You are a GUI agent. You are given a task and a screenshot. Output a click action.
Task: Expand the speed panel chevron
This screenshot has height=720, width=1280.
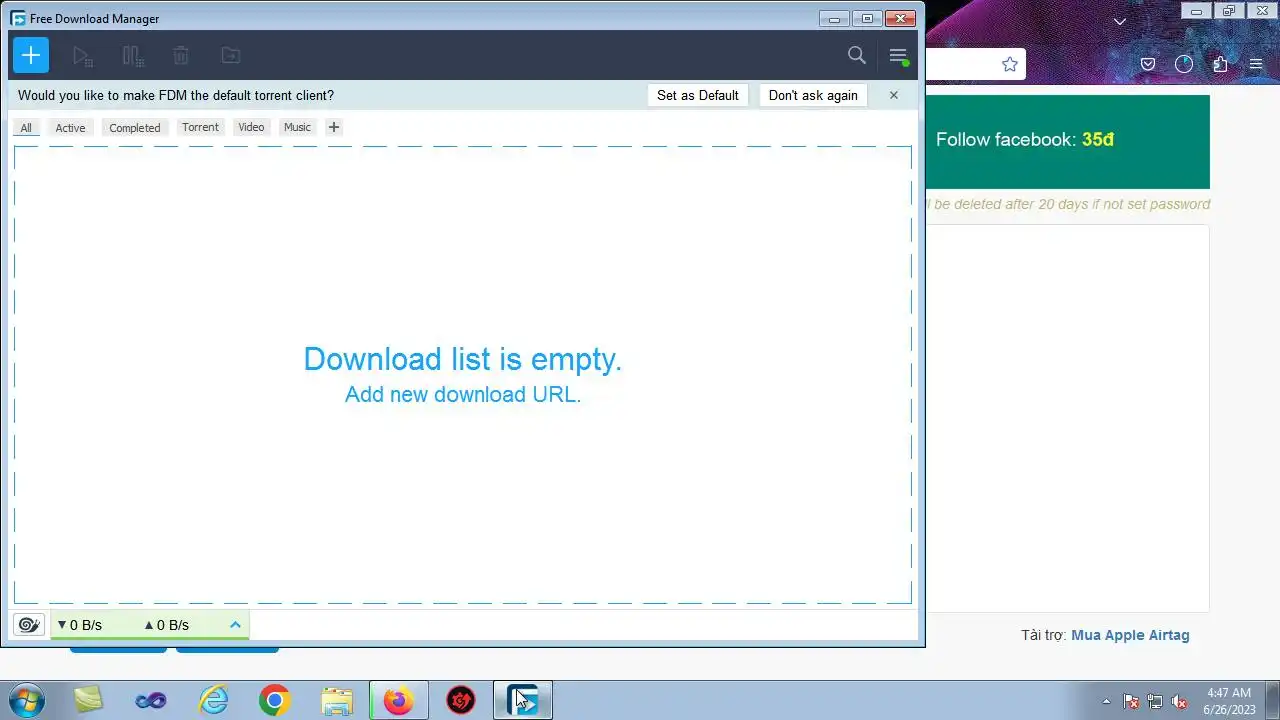236,625
